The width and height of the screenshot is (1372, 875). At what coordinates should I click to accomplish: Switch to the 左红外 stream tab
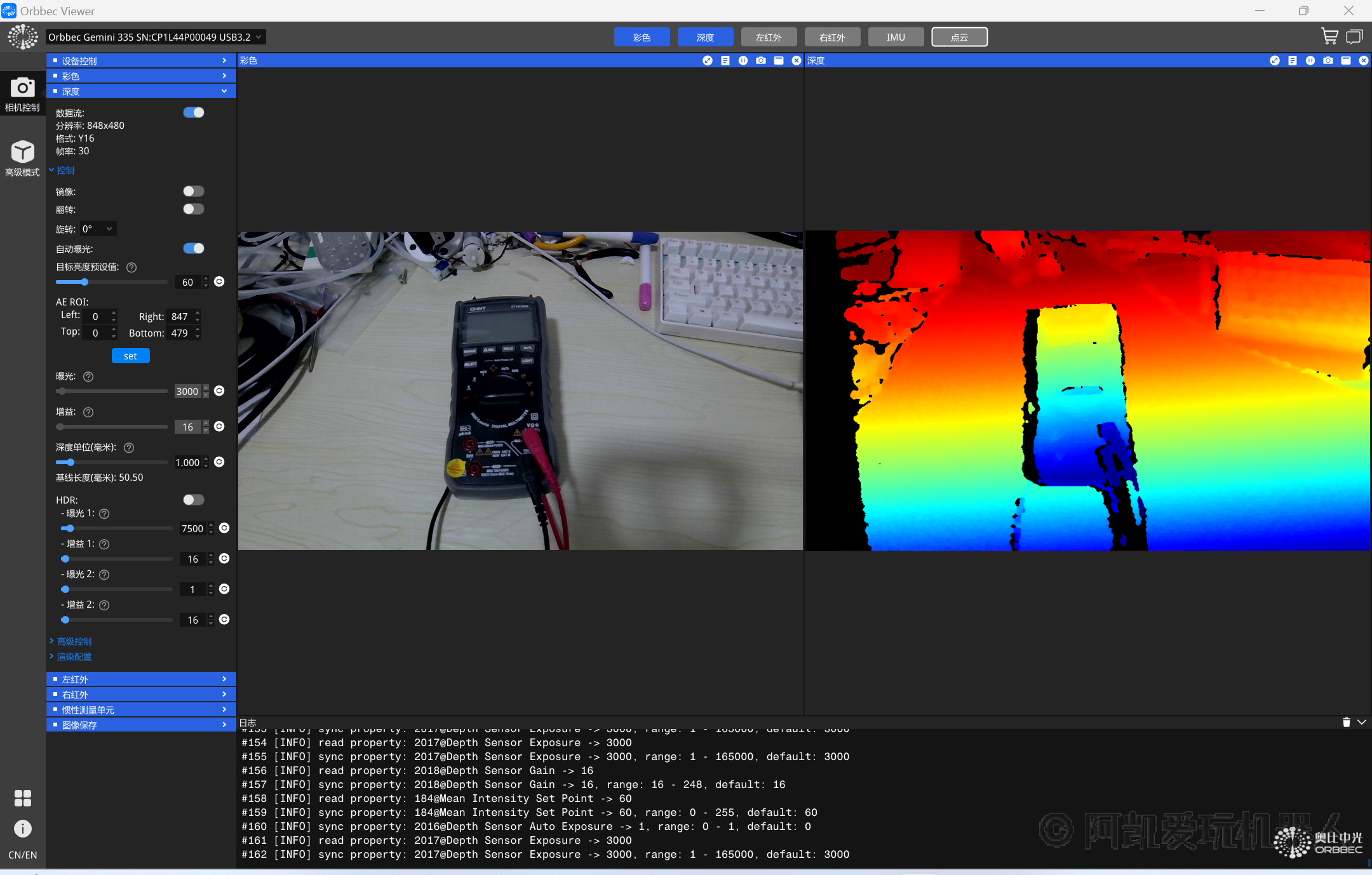(769, 37)
